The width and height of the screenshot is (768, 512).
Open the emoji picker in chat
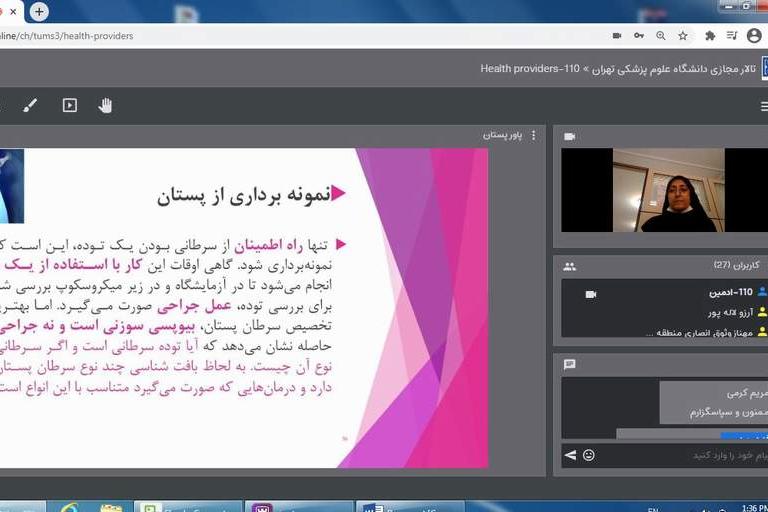point(589,455)
